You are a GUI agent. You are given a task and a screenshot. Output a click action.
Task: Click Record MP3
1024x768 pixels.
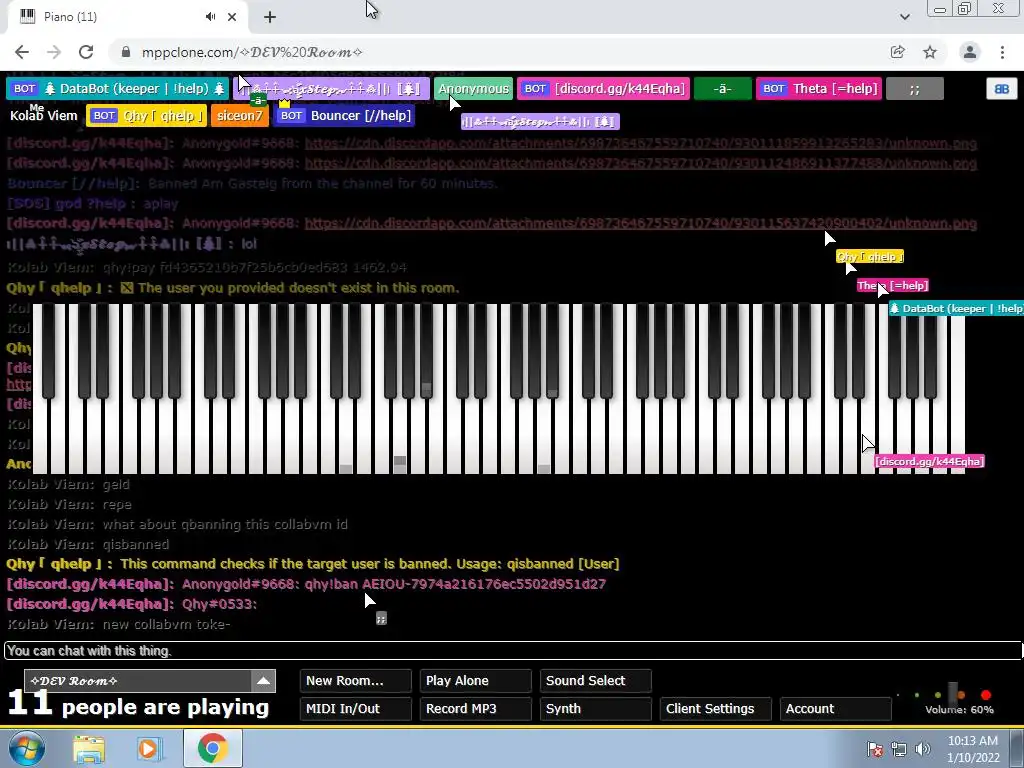(475, 709)
